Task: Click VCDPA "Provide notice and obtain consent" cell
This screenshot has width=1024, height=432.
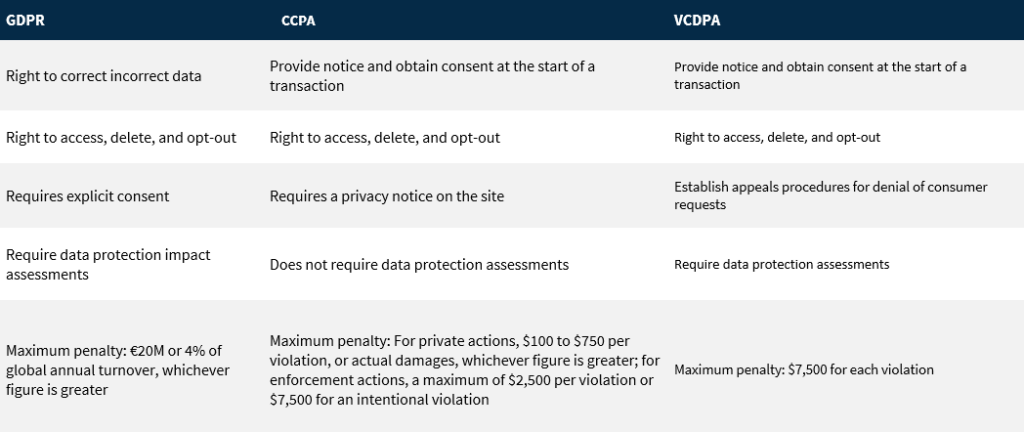Action: pyautogui.click(x=820, y=76)
